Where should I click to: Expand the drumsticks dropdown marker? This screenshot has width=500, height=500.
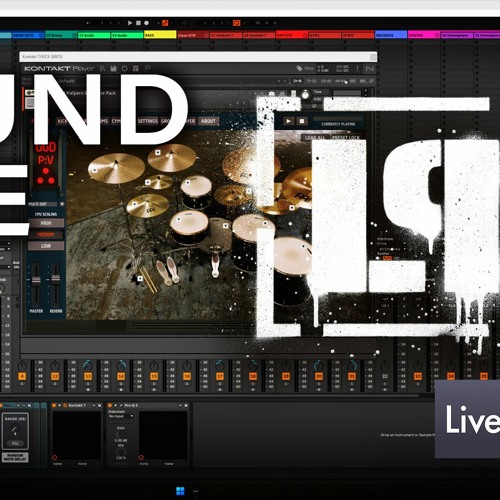click(x=140, y=278)
